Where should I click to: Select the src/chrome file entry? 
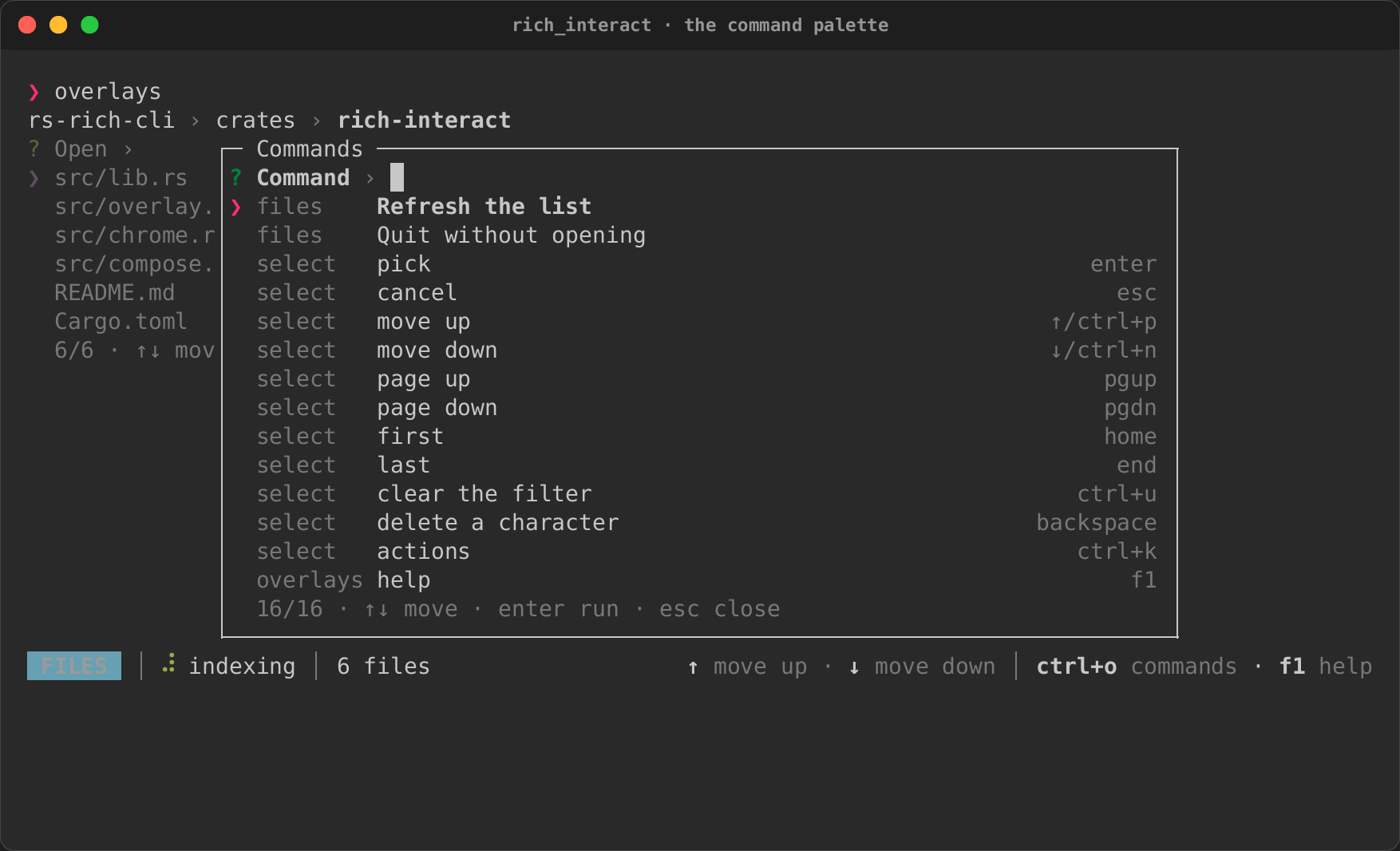click(x=134, y=236)
